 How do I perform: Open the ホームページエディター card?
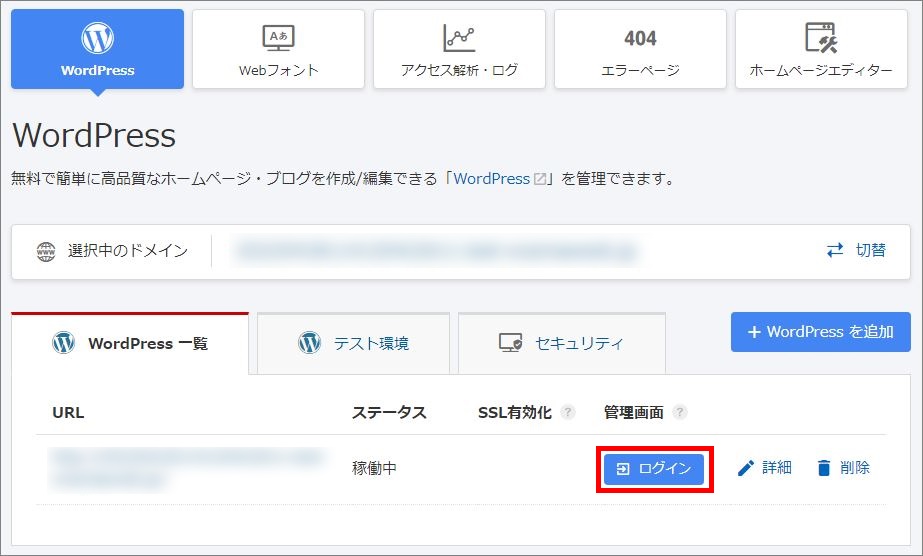pos(821,49)
